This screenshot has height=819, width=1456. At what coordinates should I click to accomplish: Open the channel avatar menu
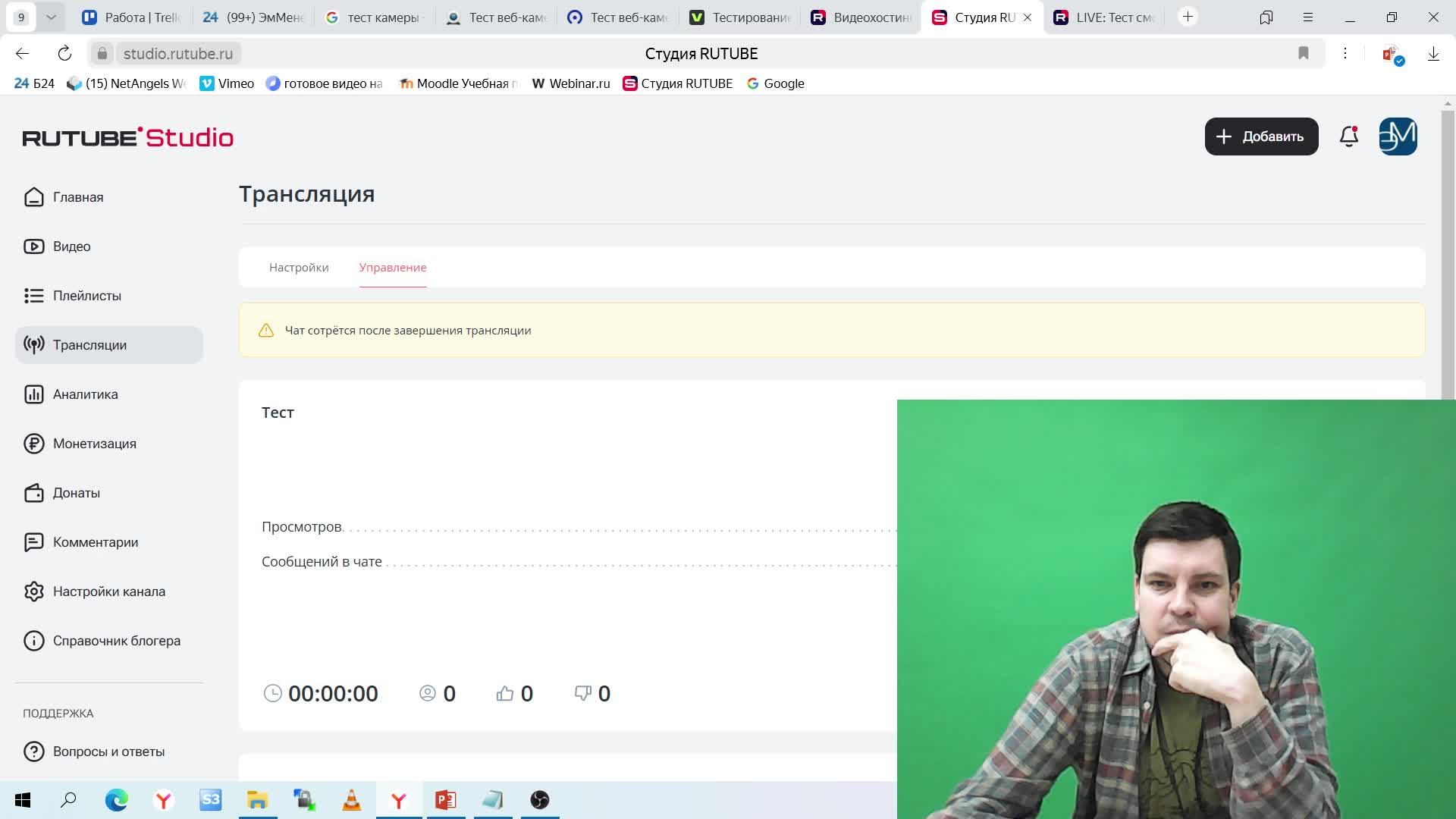1398,136
